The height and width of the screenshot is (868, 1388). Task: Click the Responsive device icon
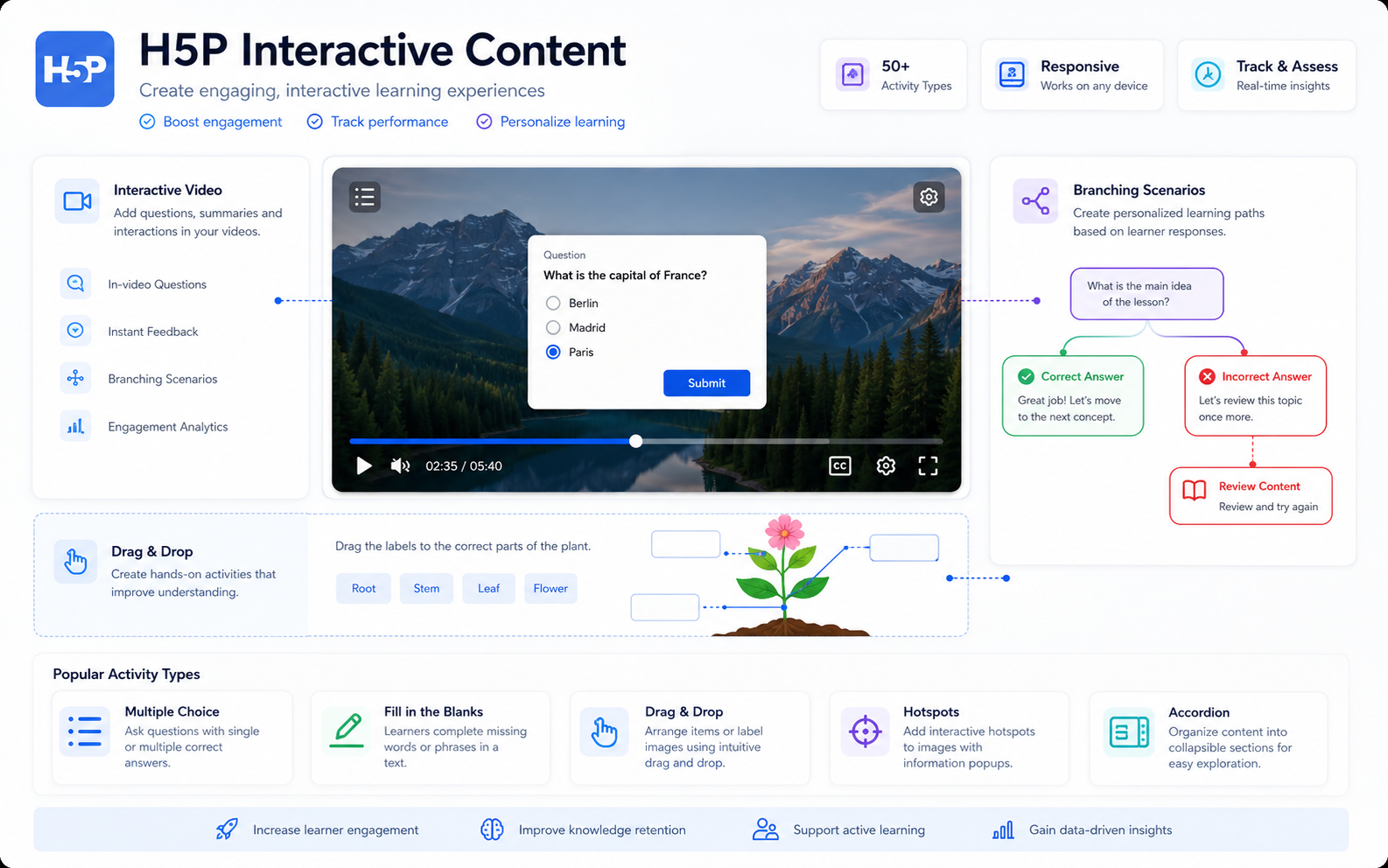point(1013,75)
